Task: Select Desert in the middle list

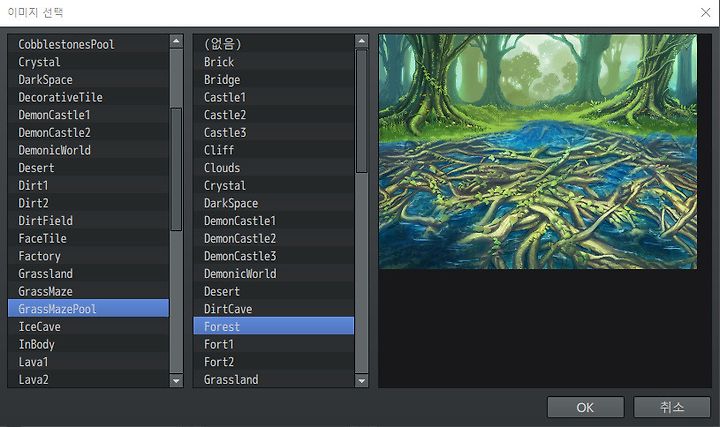Action: pyautogui.click(x=274, y=291)
